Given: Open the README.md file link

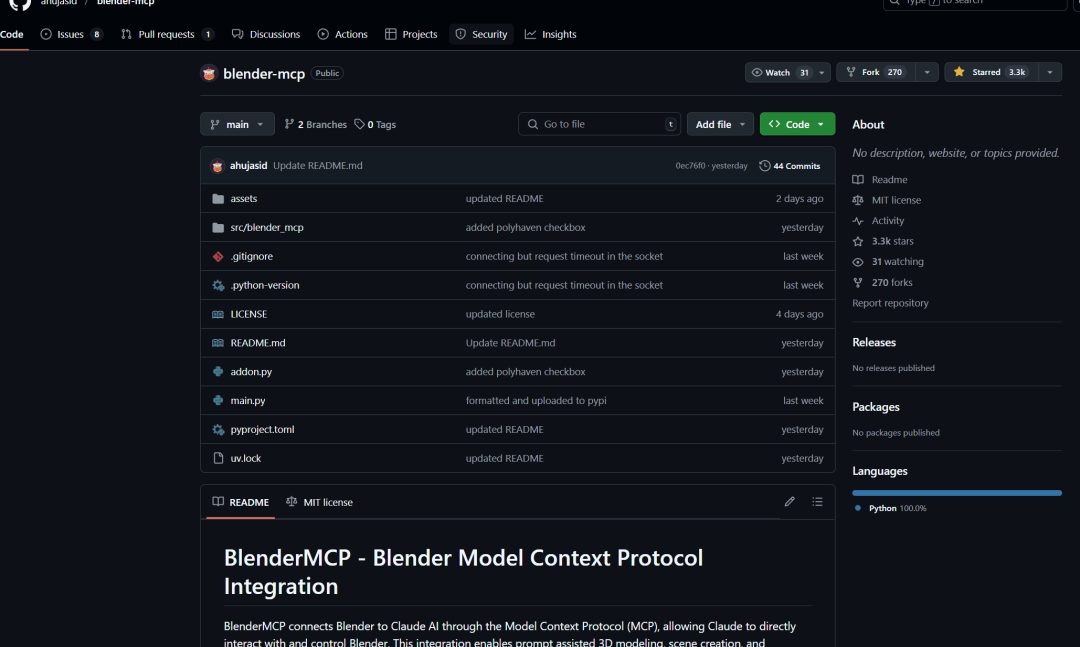Looking at the screenshot, I should coord(258,343).
